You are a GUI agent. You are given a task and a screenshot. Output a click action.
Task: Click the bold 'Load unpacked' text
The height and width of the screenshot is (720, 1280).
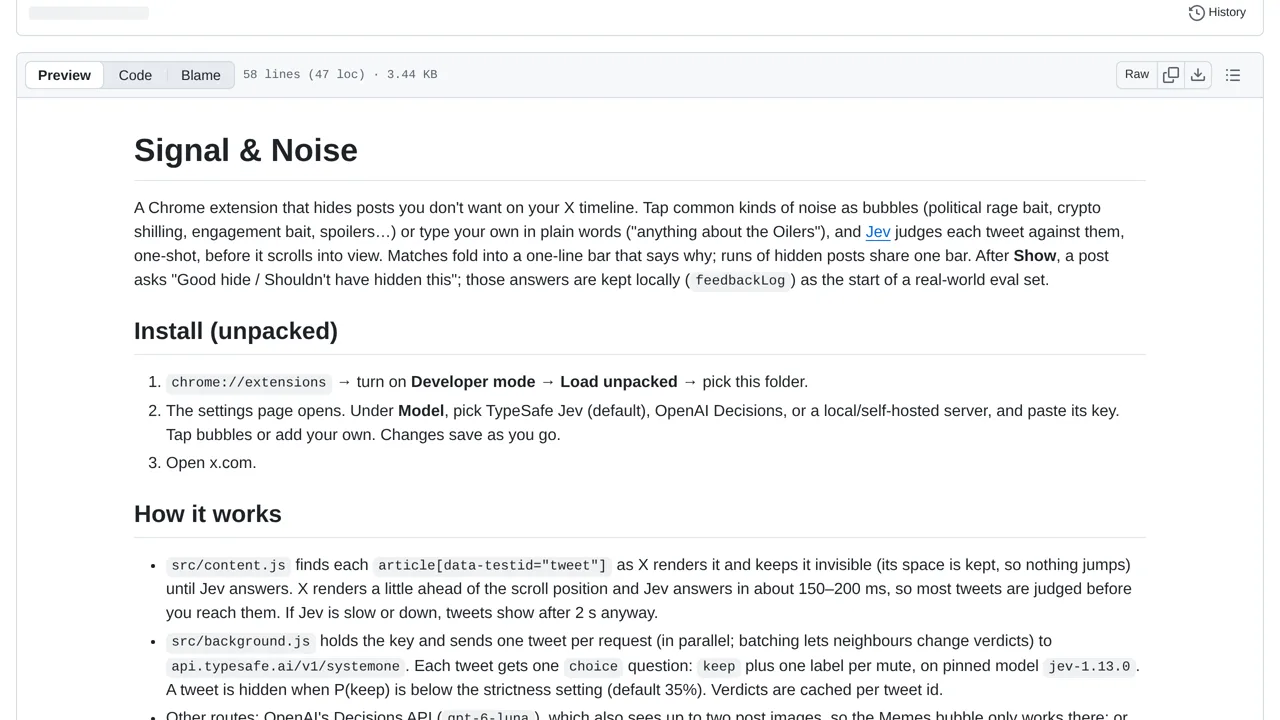tap(619, 382)
